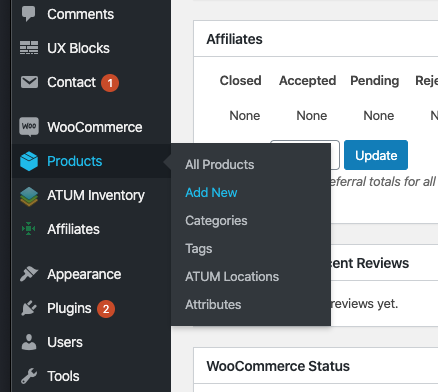Click the Appearance paintbrush icon

point(29,274)
